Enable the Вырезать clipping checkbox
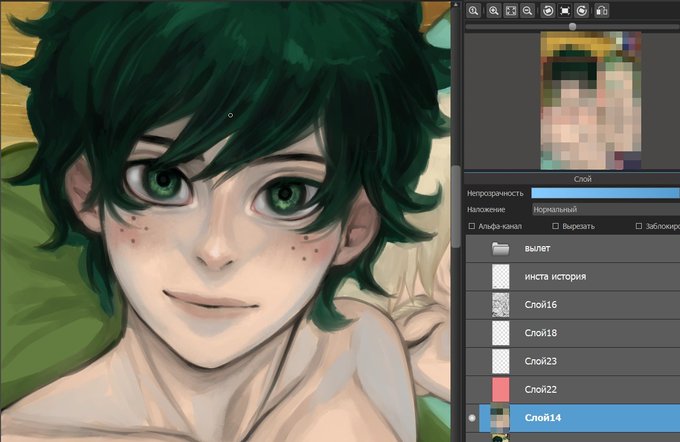 (x=555, y=226)
